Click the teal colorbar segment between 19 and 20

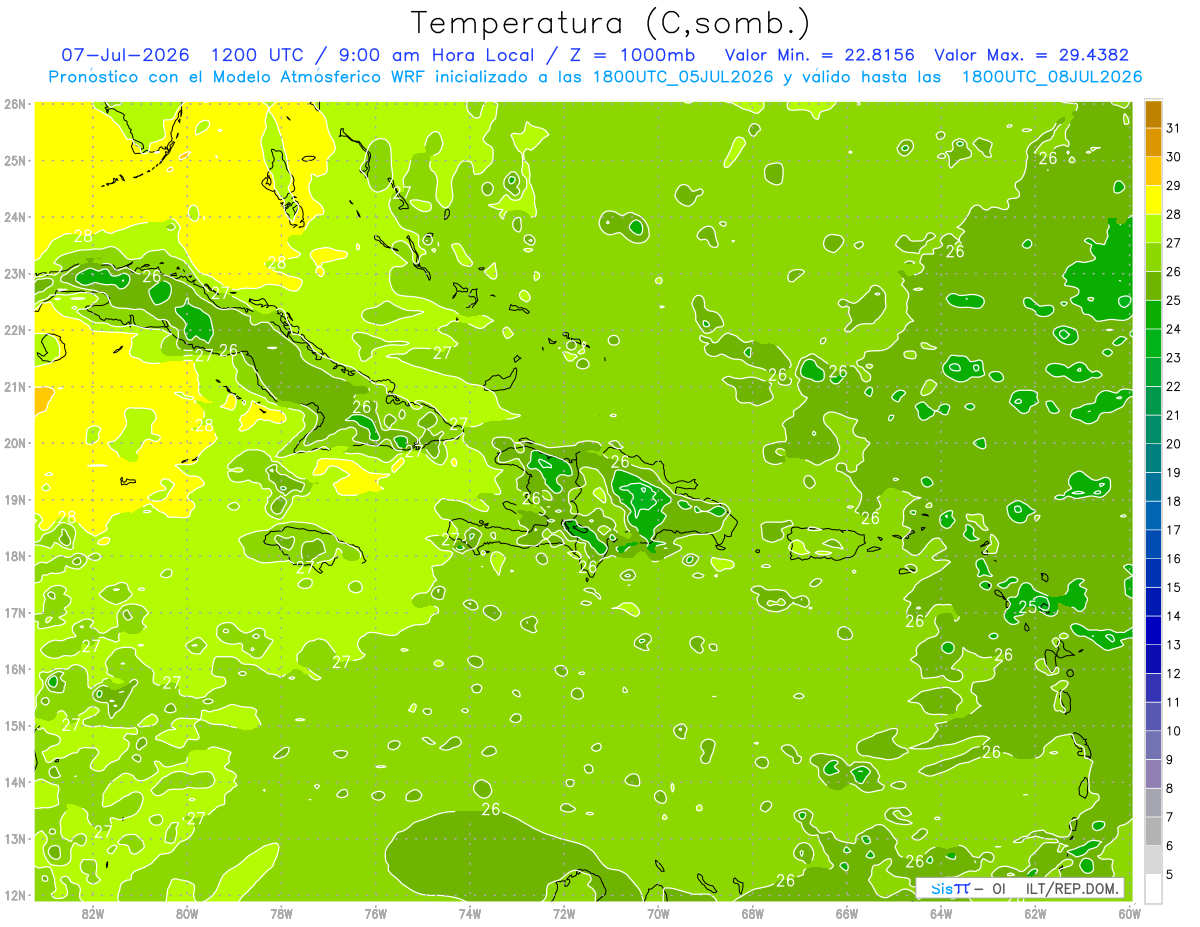(1153, 458)
